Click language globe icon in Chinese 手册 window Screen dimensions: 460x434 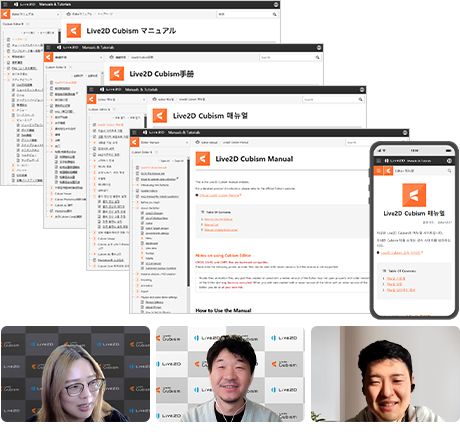click(x=319, y=47)
